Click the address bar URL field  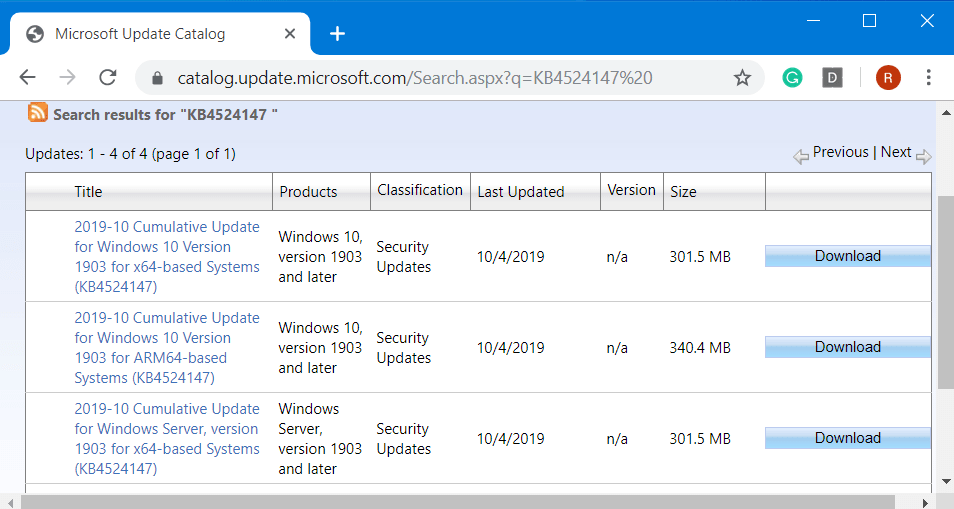point(449,78)
